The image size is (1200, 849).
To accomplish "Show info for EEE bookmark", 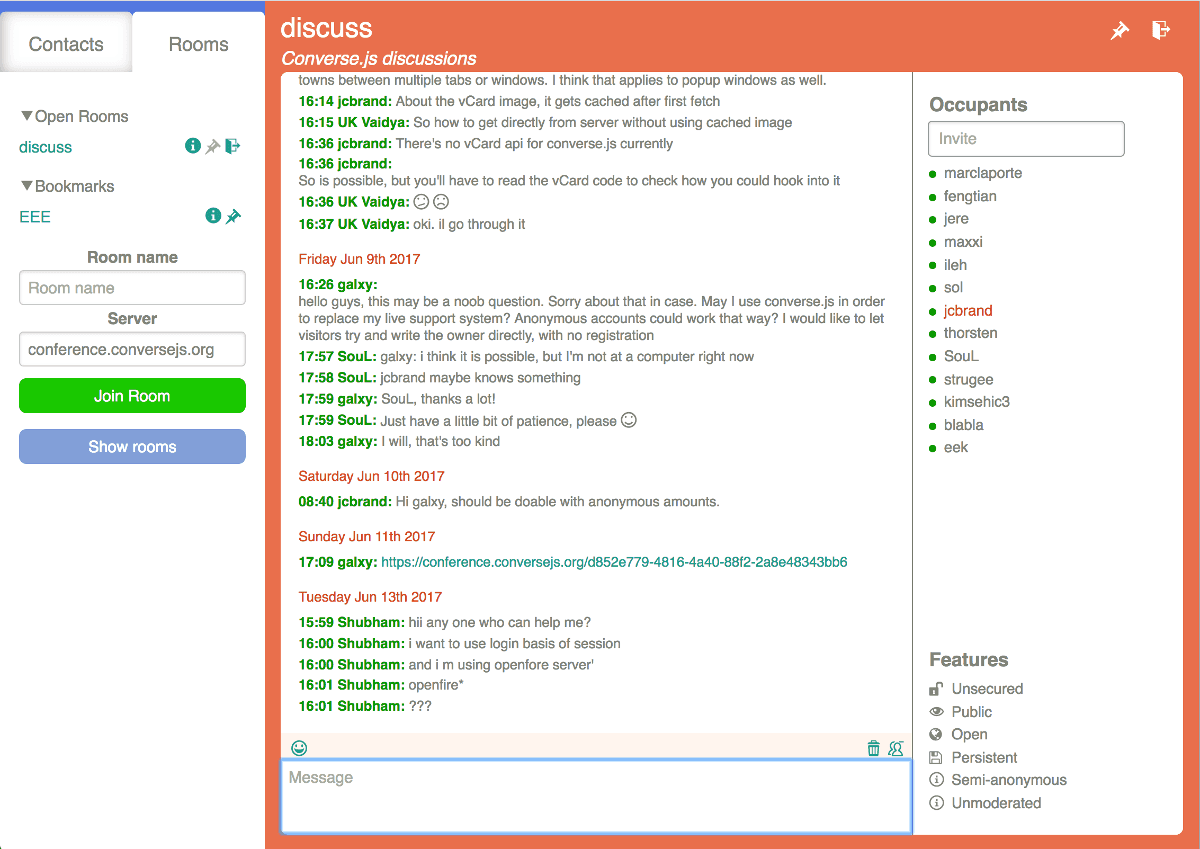I will click(213, 216).
